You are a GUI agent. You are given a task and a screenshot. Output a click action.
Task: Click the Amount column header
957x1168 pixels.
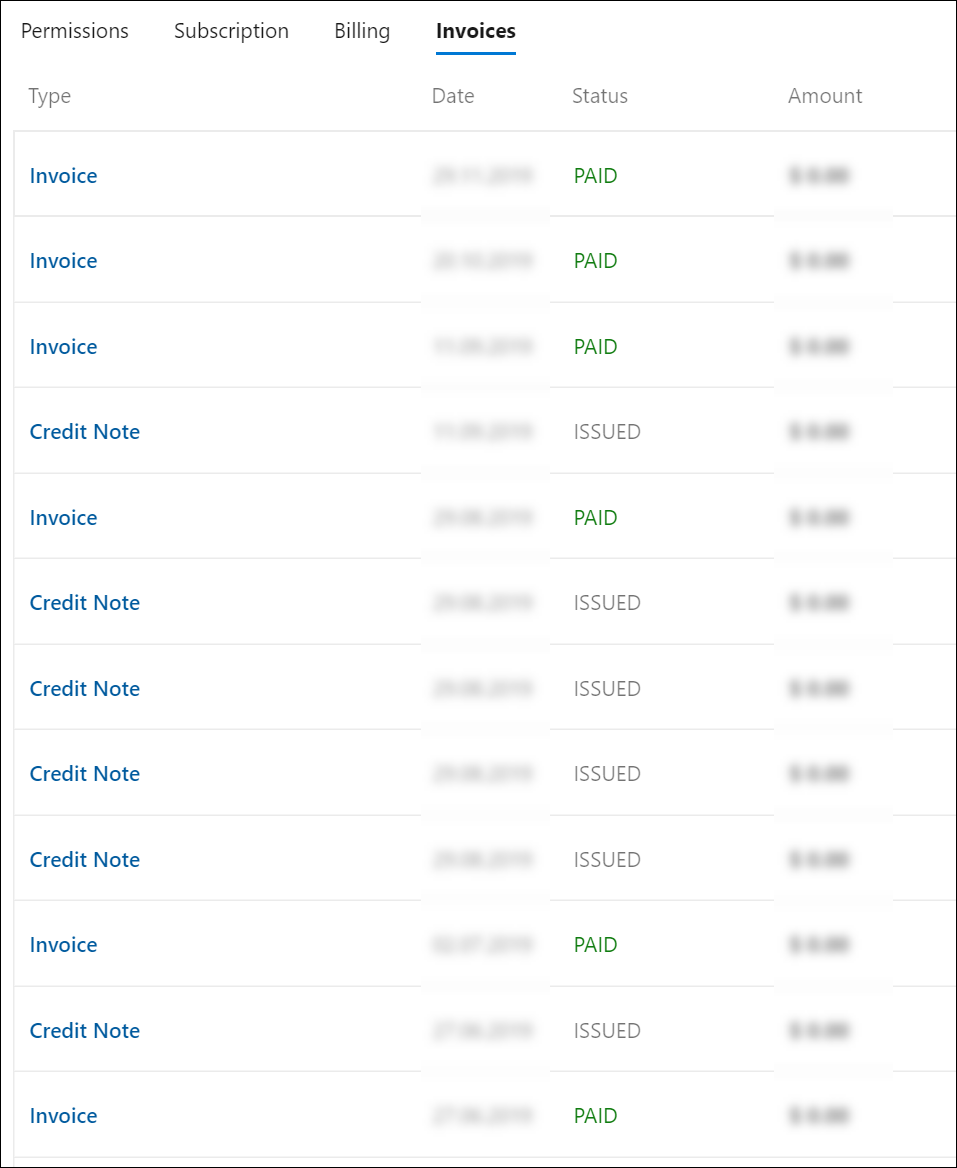click(825, 96)
